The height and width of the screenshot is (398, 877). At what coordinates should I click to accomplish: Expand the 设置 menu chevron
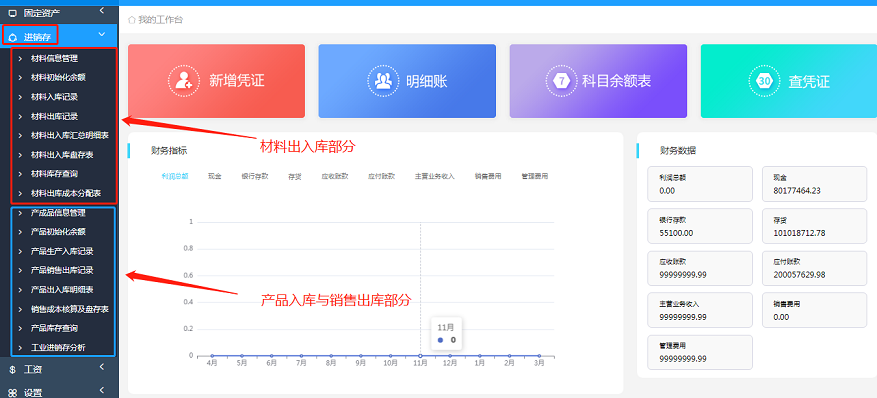[102, 390]
